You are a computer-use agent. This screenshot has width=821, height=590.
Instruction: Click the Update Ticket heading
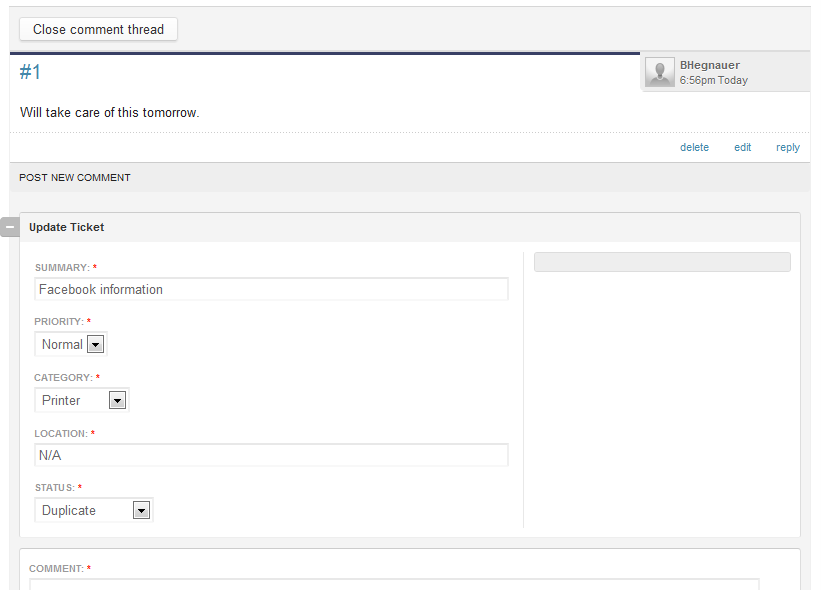66,227
